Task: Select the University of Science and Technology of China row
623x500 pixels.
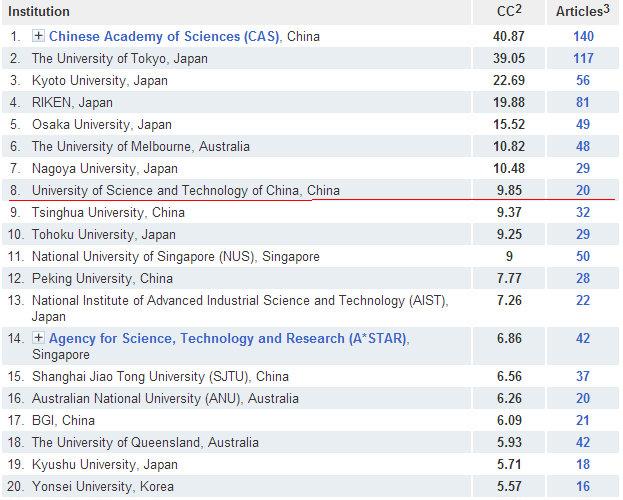Action: point(186,189)
